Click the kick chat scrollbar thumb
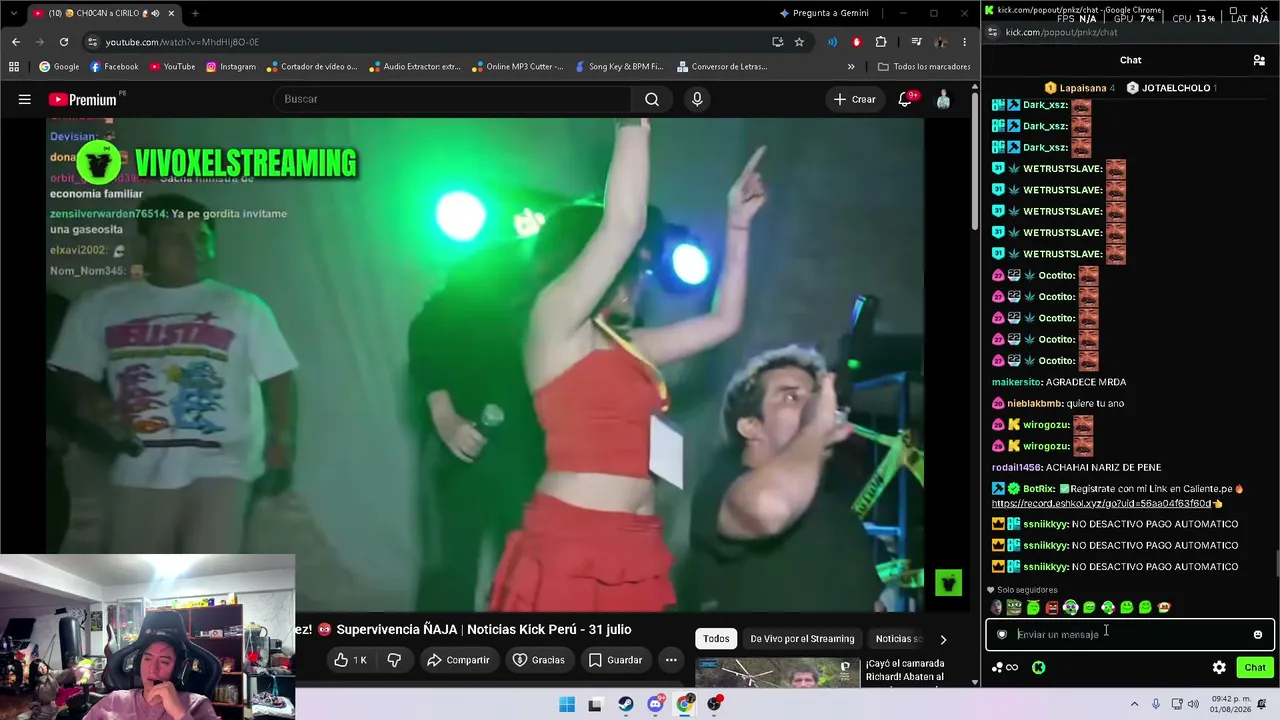Screen dimensions: 1280x720 (1277, 563)
